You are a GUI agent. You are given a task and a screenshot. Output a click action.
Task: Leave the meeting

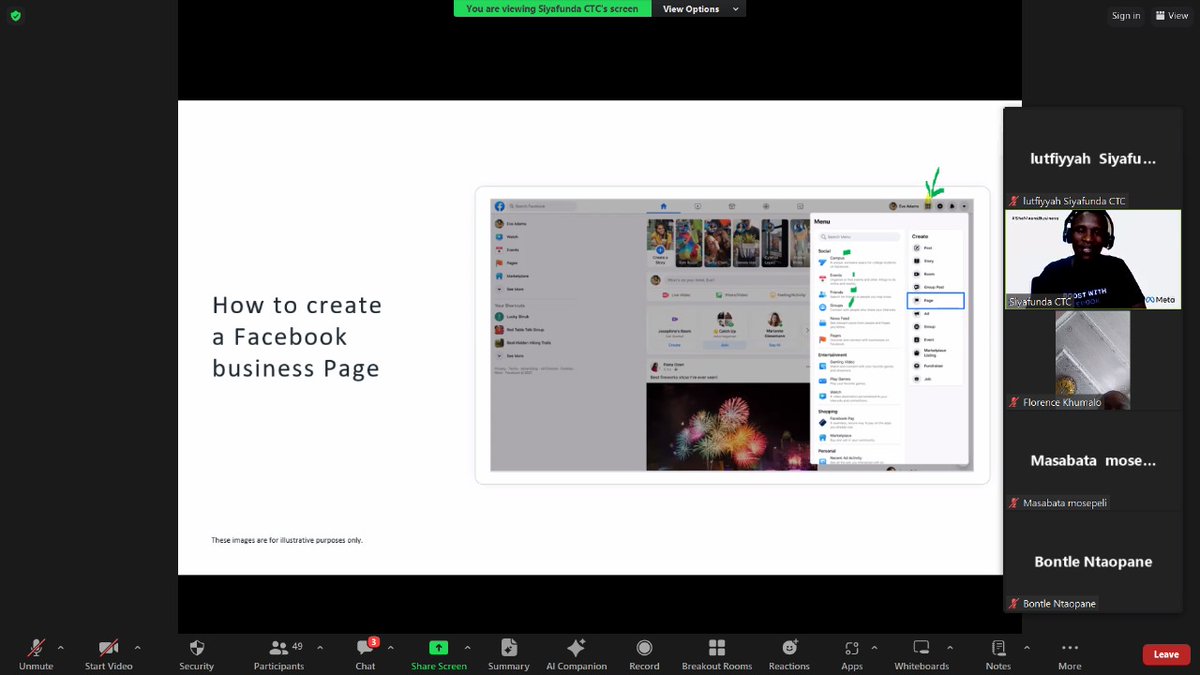click(1166, 654)
